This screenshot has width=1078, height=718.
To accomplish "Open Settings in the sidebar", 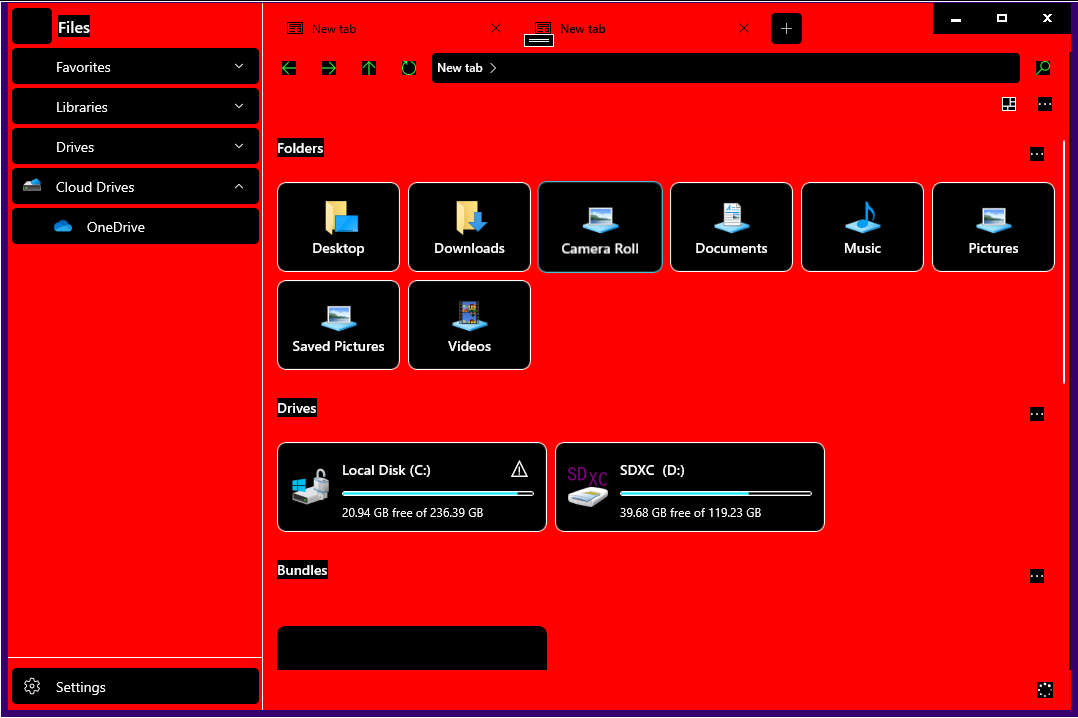I will 135,686.
